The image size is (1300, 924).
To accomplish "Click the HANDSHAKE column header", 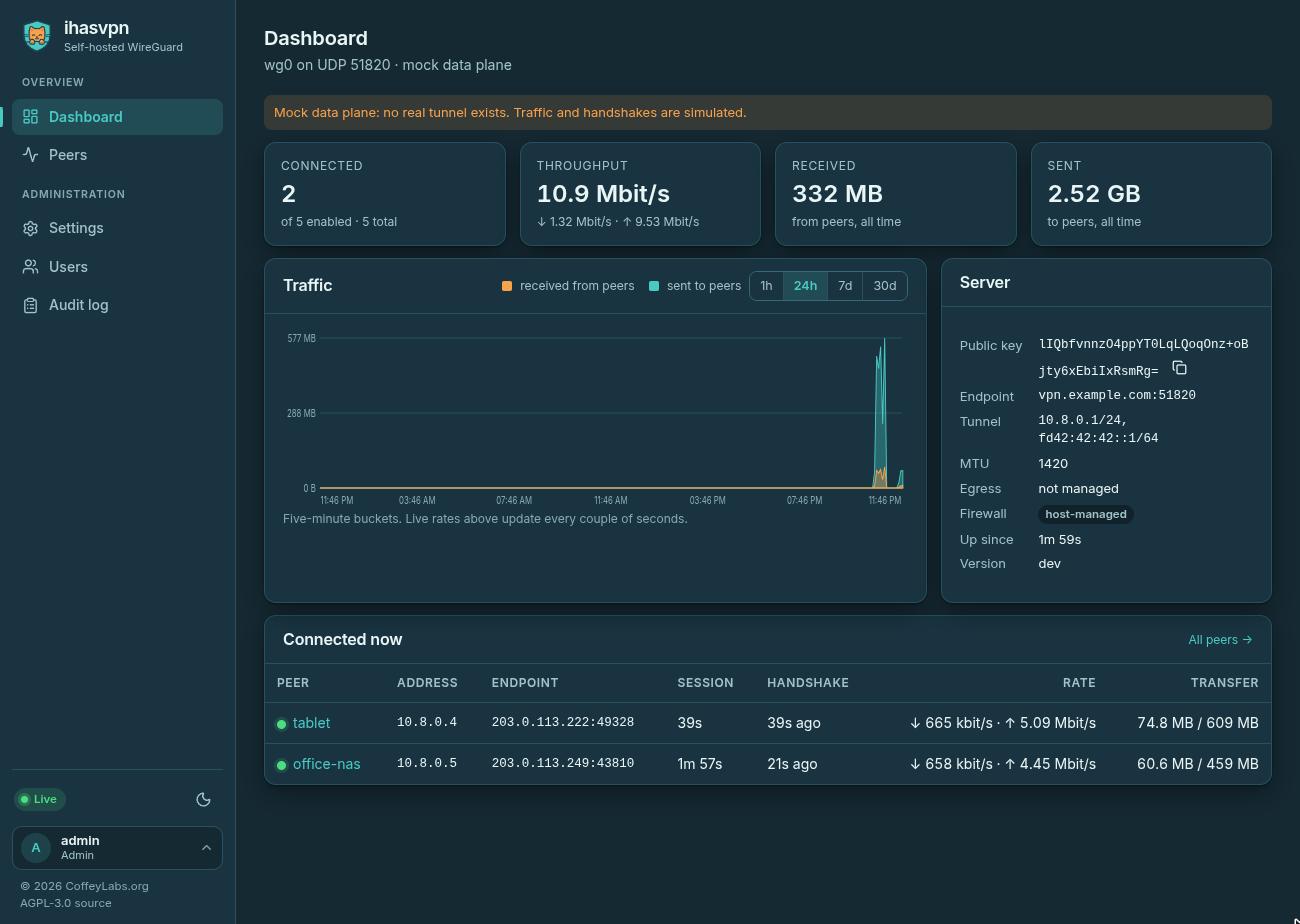I will (808, 683).
